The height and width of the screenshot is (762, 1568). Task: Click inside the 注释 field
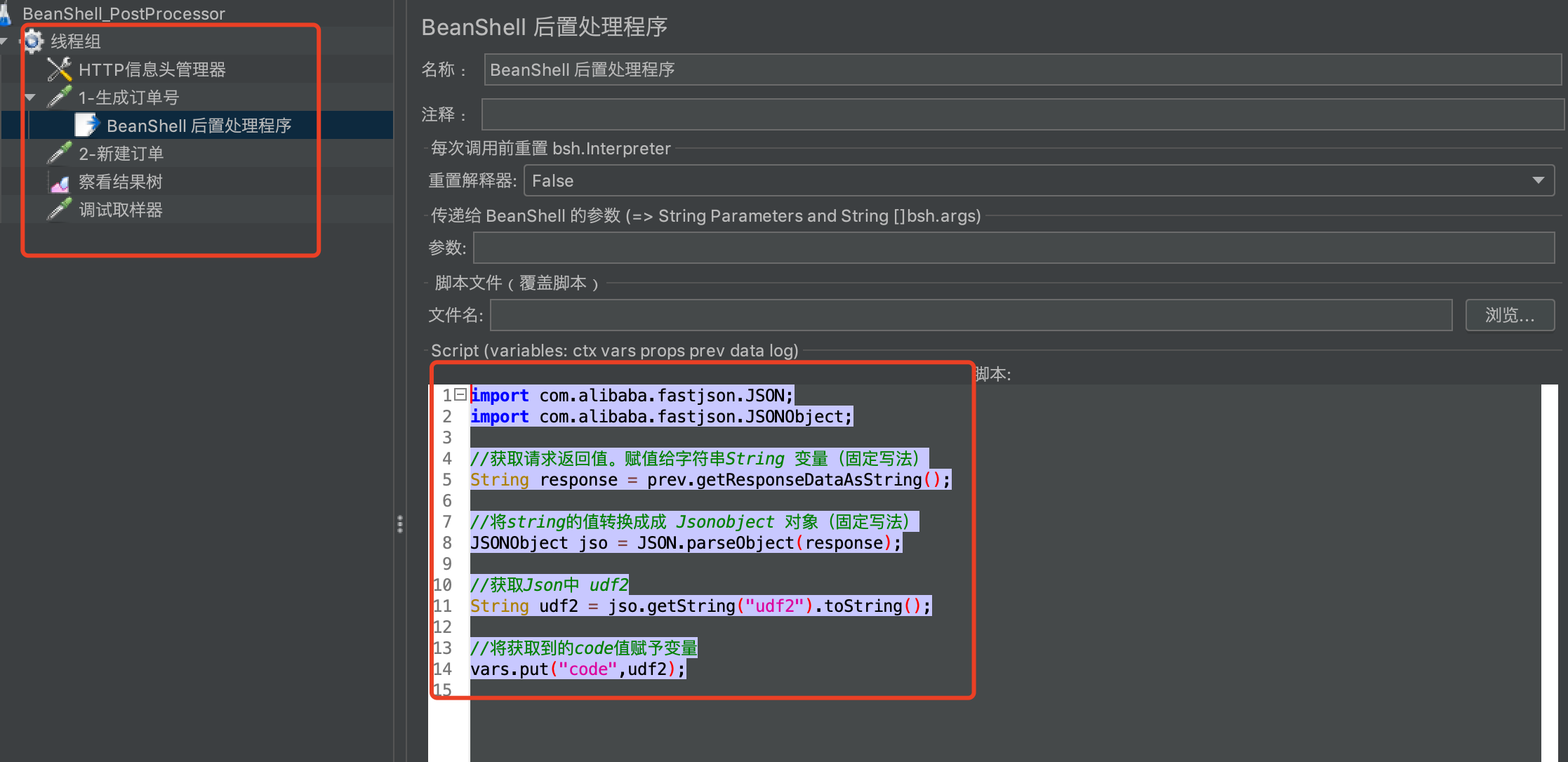point(842,114)
